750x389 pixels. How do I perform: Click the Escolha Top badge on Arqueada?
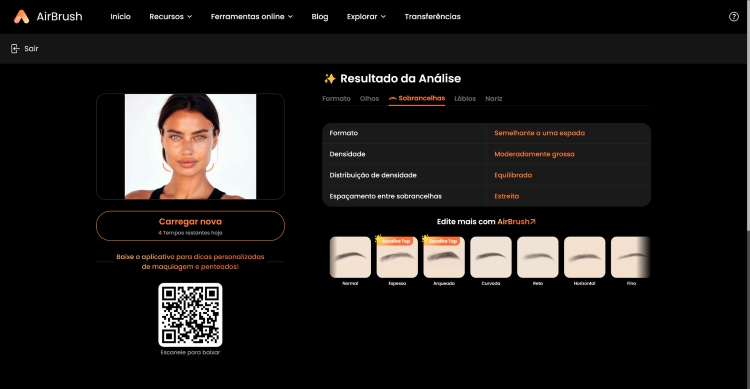441,241
